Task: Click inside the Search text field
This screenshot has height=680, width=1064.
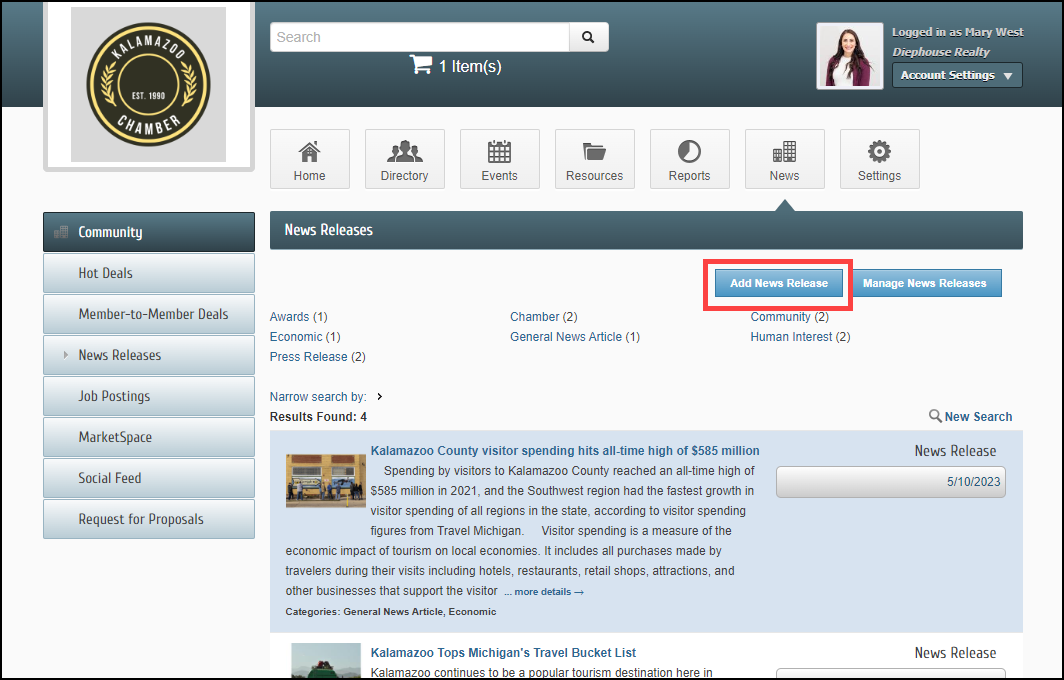Action: click(419, 37)
